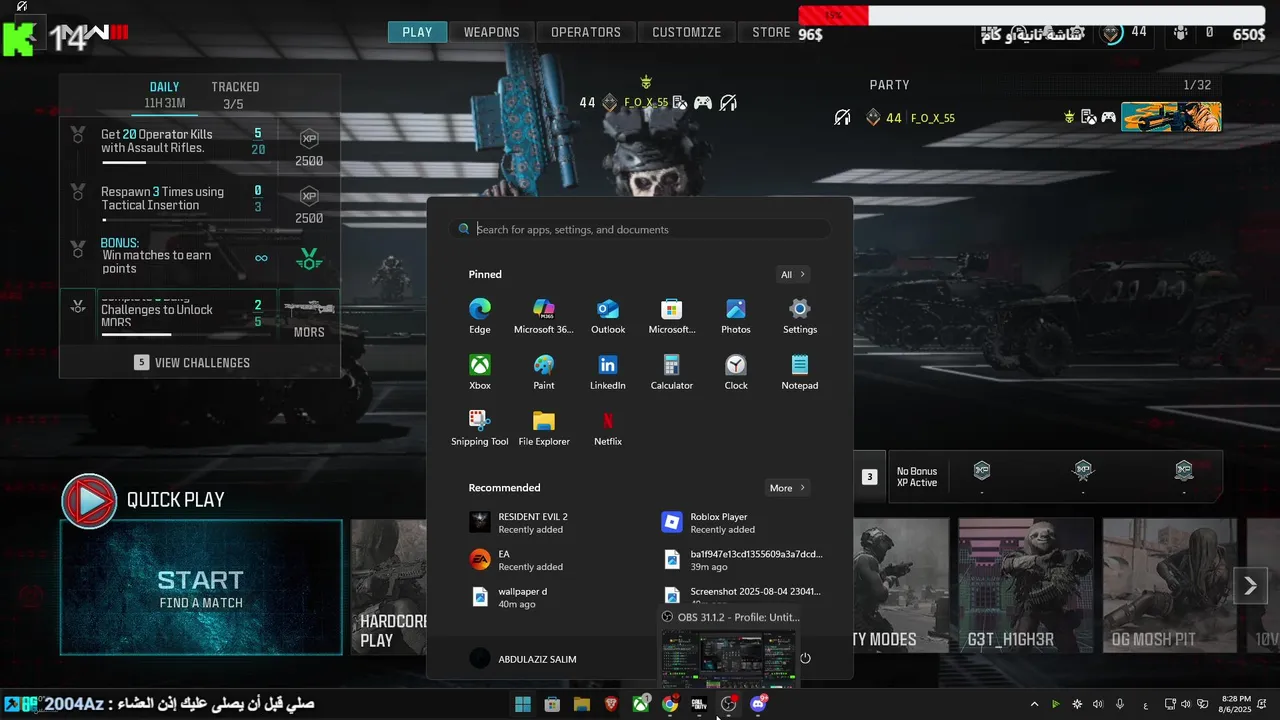Open ABDULAZIZ SALIM user account
This screenshot has height=720, width=1280.
coord(524,659)
